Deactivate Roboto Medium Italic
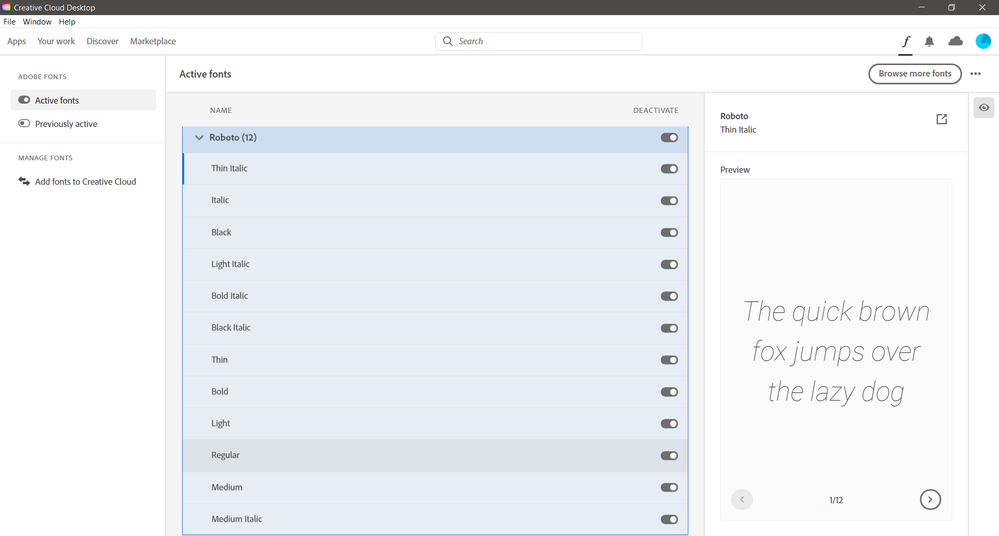Image resolution: width=999 pixels, height=536 pixels. pyautogui.click(x=669, y=519)
